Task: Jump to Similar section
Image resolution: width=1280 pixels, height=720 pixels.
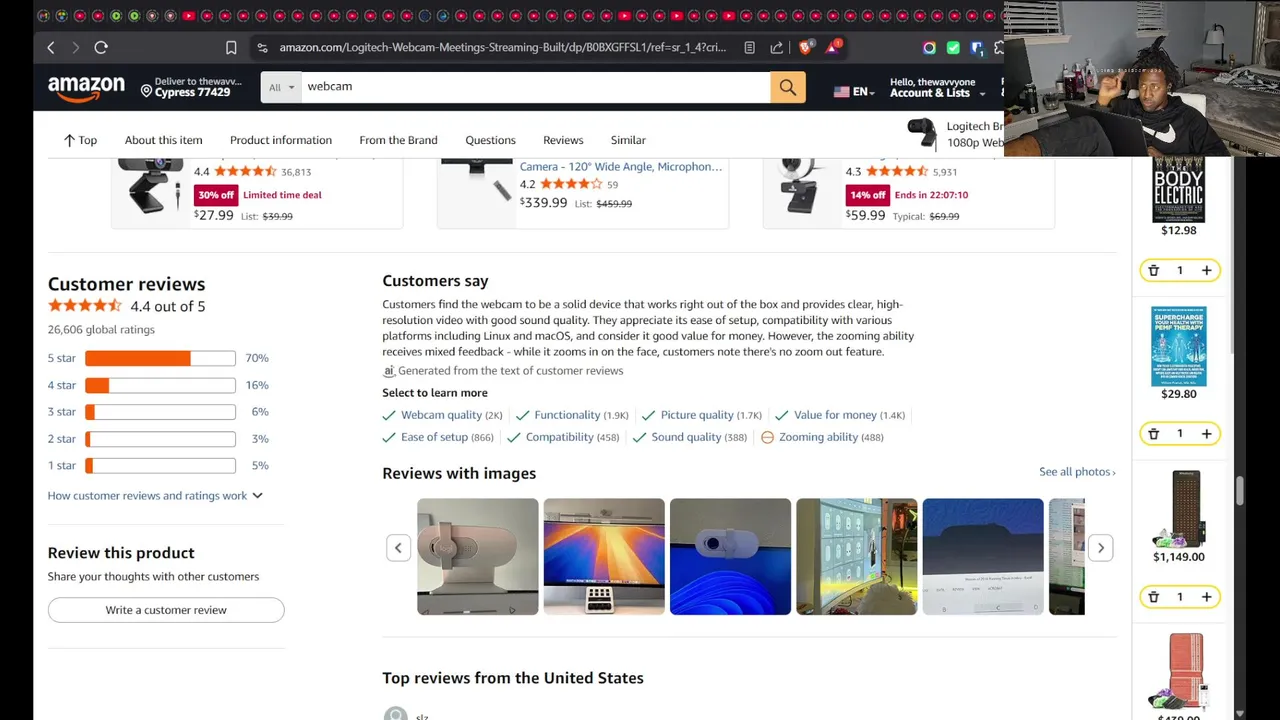Action: pos(628,140)
